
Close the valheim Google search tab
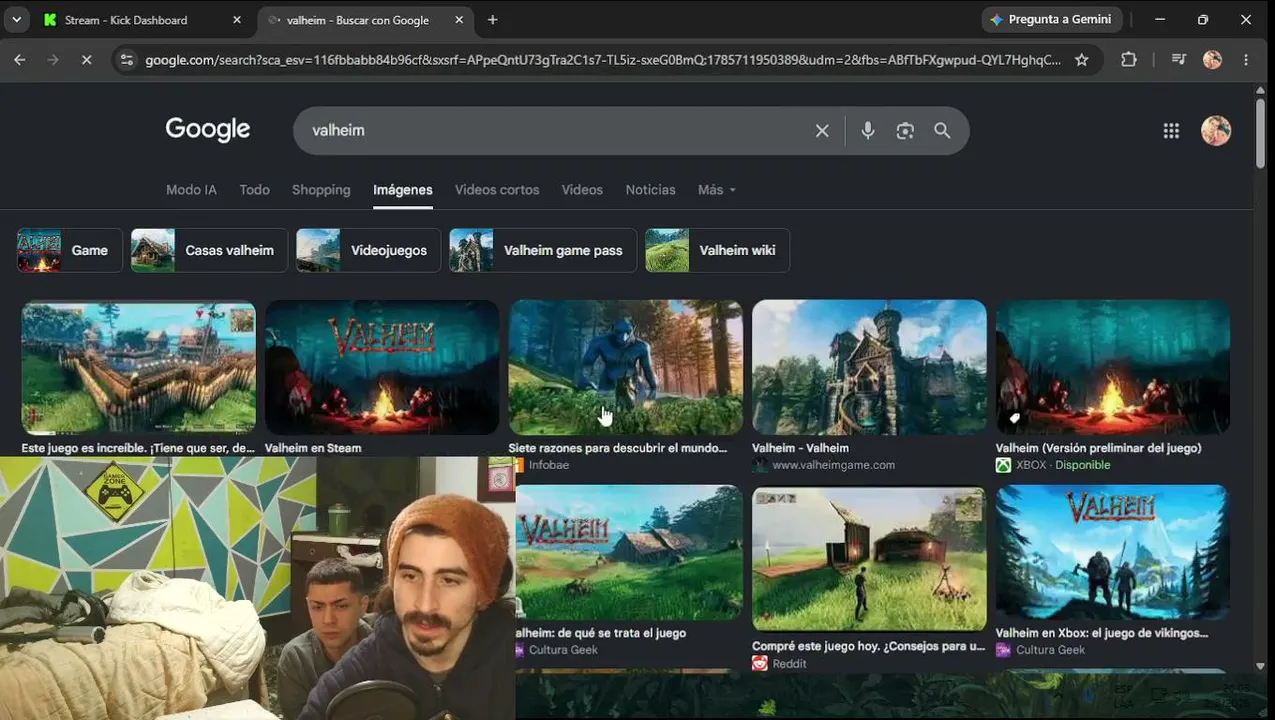point(459,20)
